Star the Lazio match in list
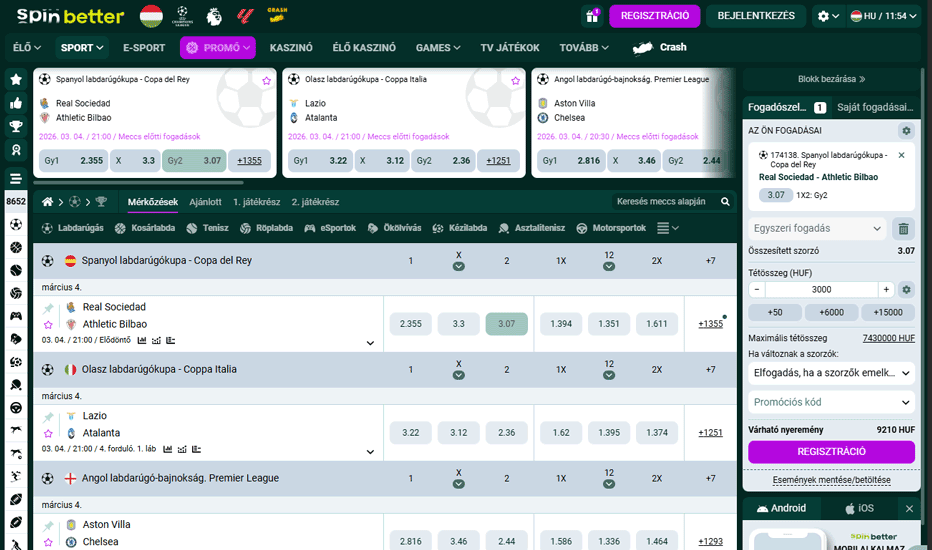 [x=48, y=433]
